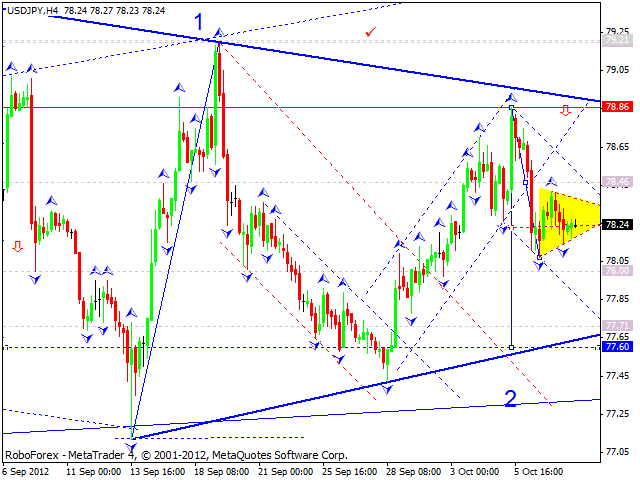Click the 78.05 axis value
This screenshot has height=480, width=640.
pos(618,260)
